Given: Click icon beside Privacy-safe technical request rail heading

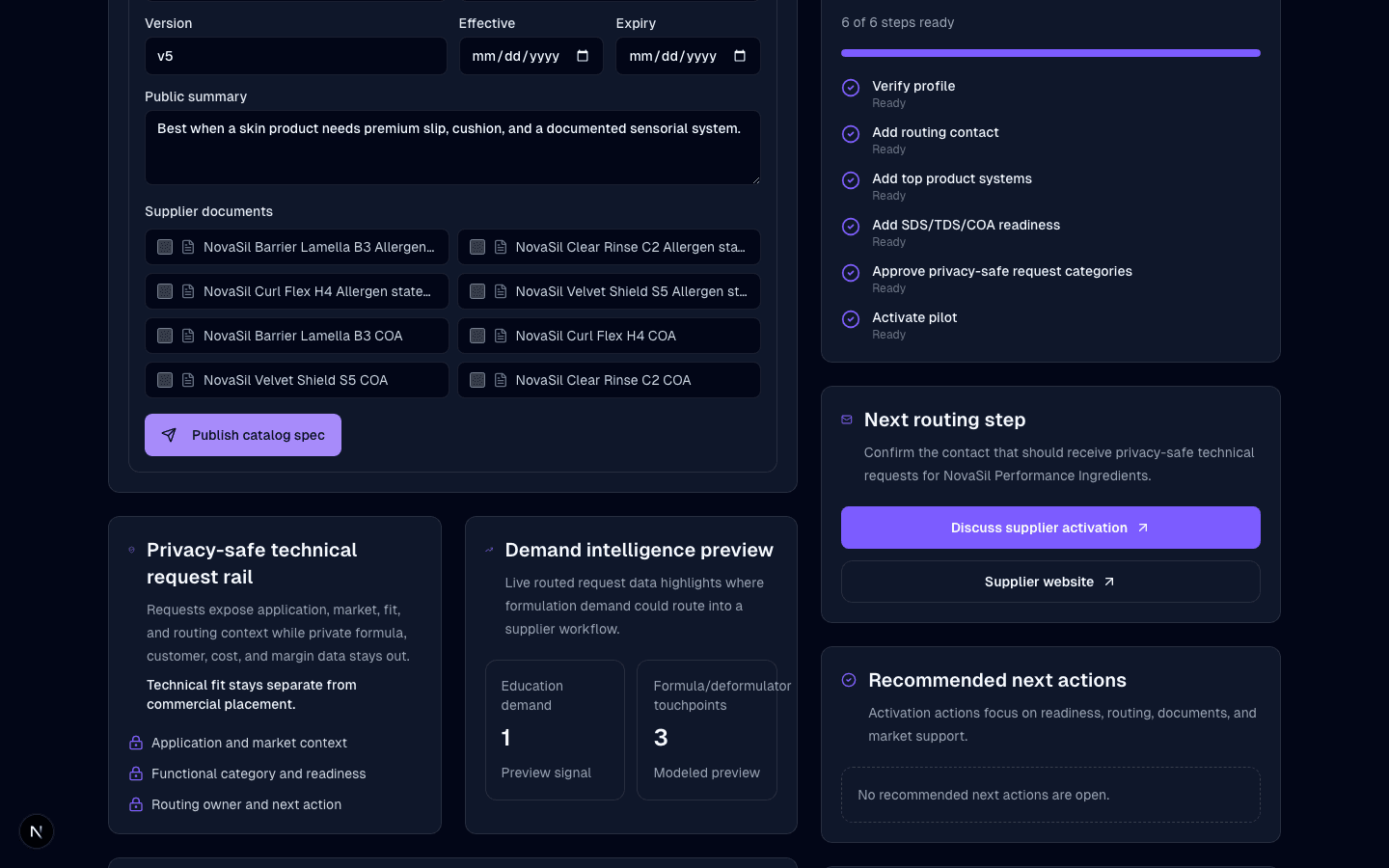Looking at the screenshot, I should pos(132,550).
